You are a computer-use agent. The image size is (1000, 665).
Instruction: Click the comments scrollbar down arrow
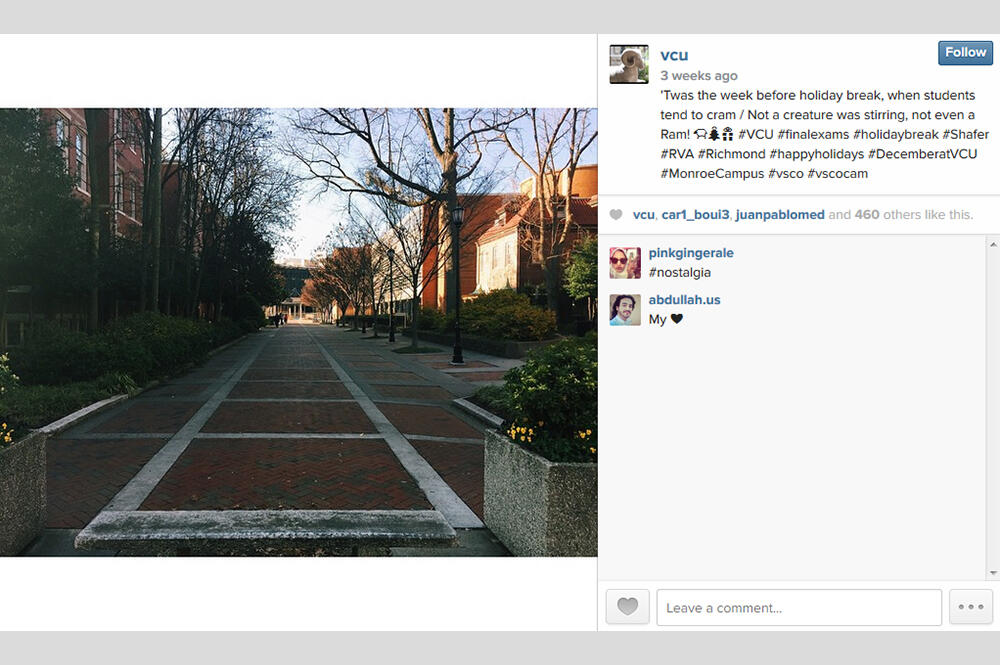[x=992, y=573]
